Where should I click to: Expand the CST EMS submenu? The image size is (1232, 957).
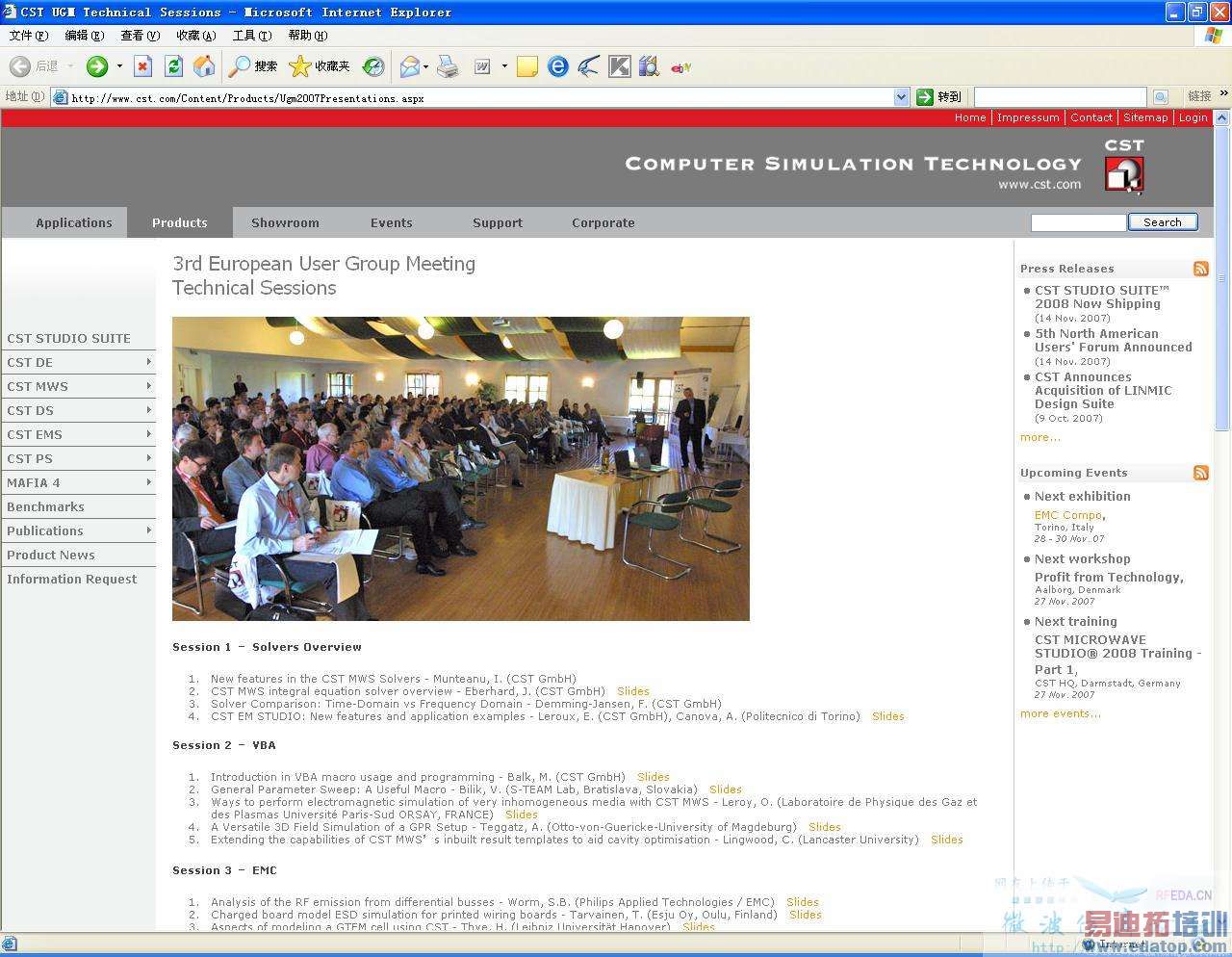click(149, 434)
